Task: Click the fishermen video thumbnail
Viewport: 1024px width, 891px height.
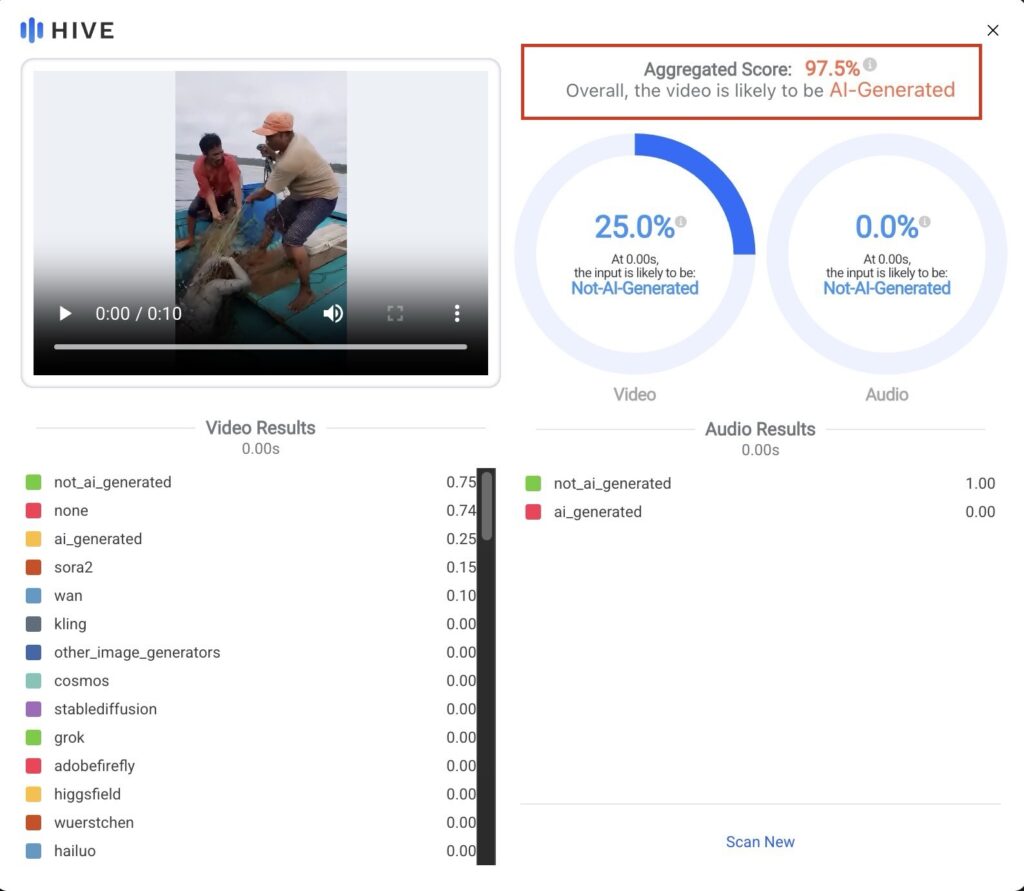Action: 261,180
